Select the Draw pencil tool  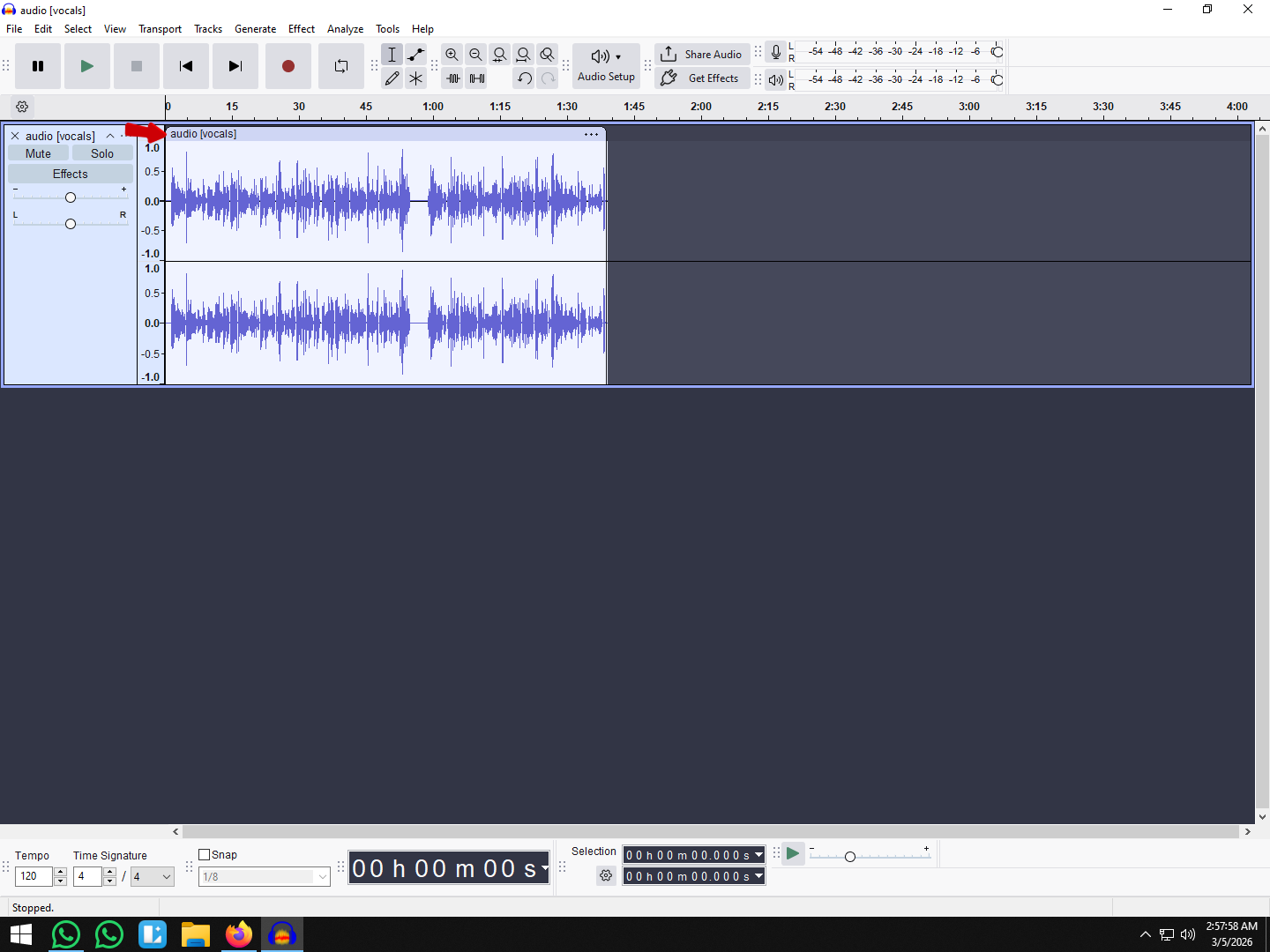pos(392,78)
